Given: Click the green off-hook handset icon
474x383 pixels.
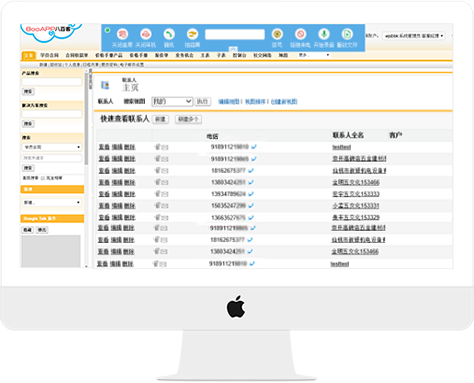Looking at the screenshot, I should [x=169, y=34].
